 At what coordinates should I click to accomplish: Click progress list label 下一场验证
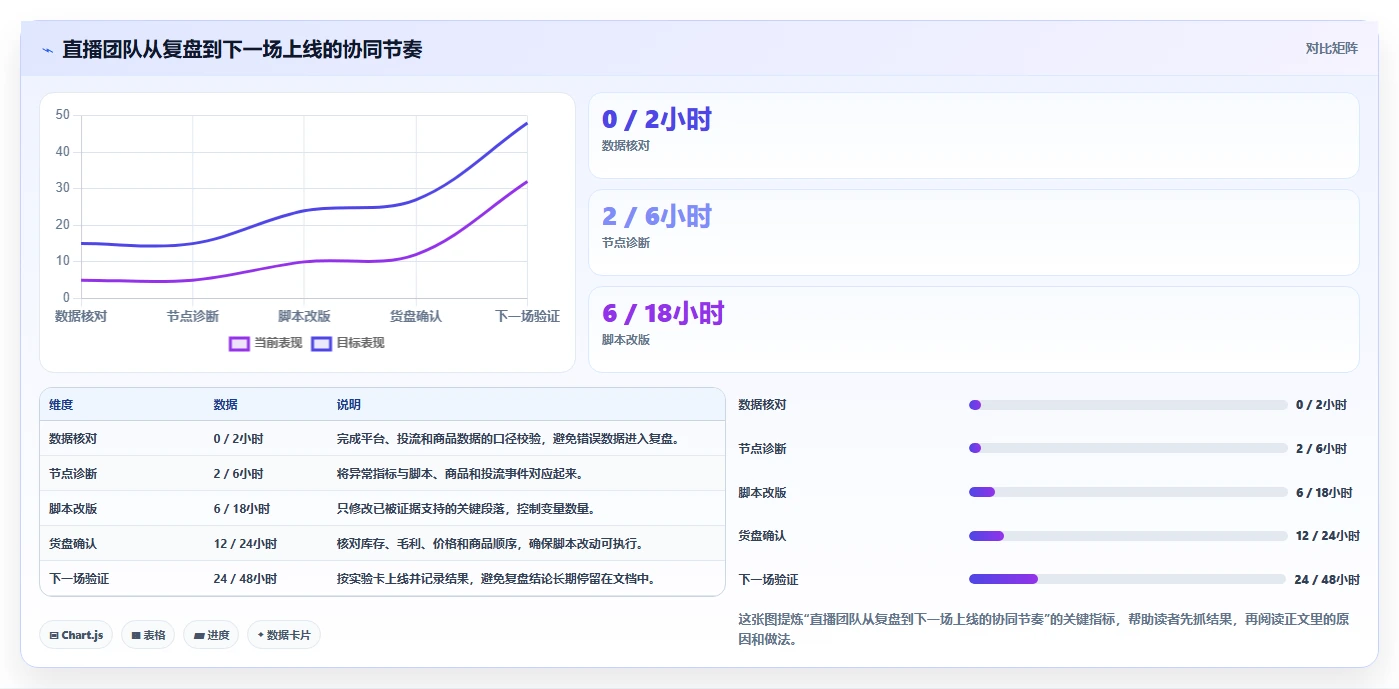click(768, 580)
